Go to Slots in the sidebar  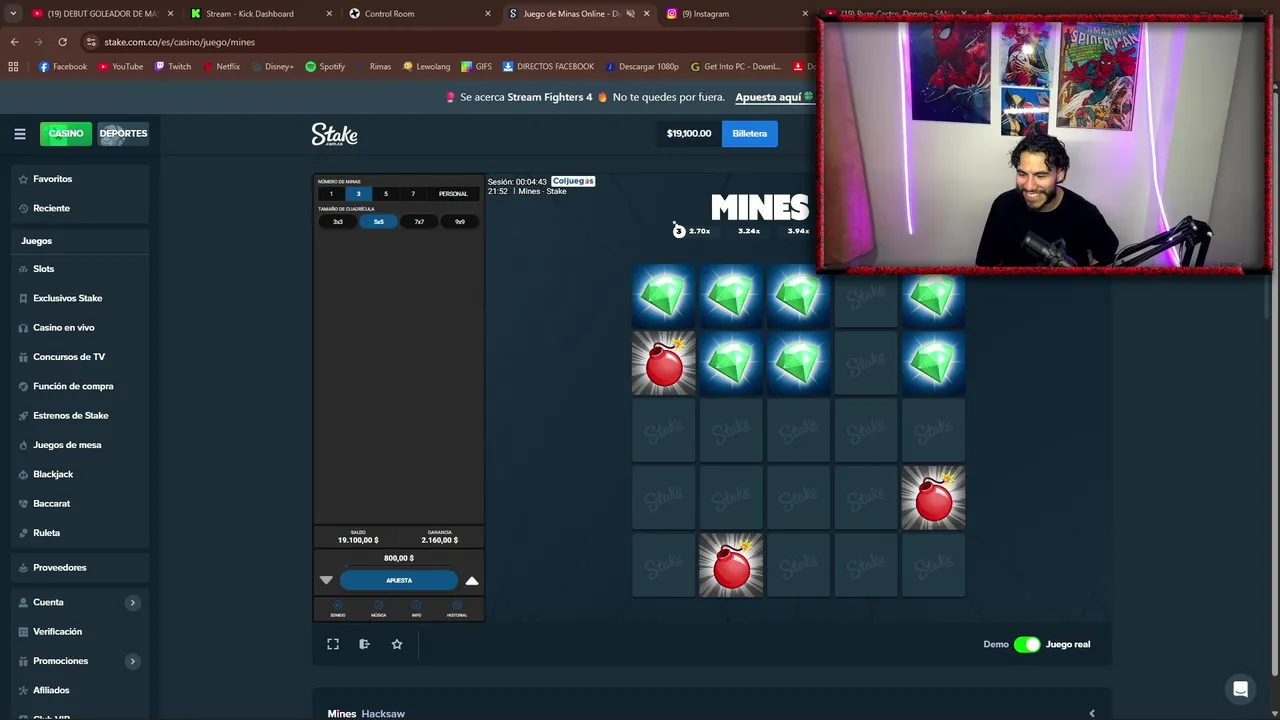[x=43, y=269]
